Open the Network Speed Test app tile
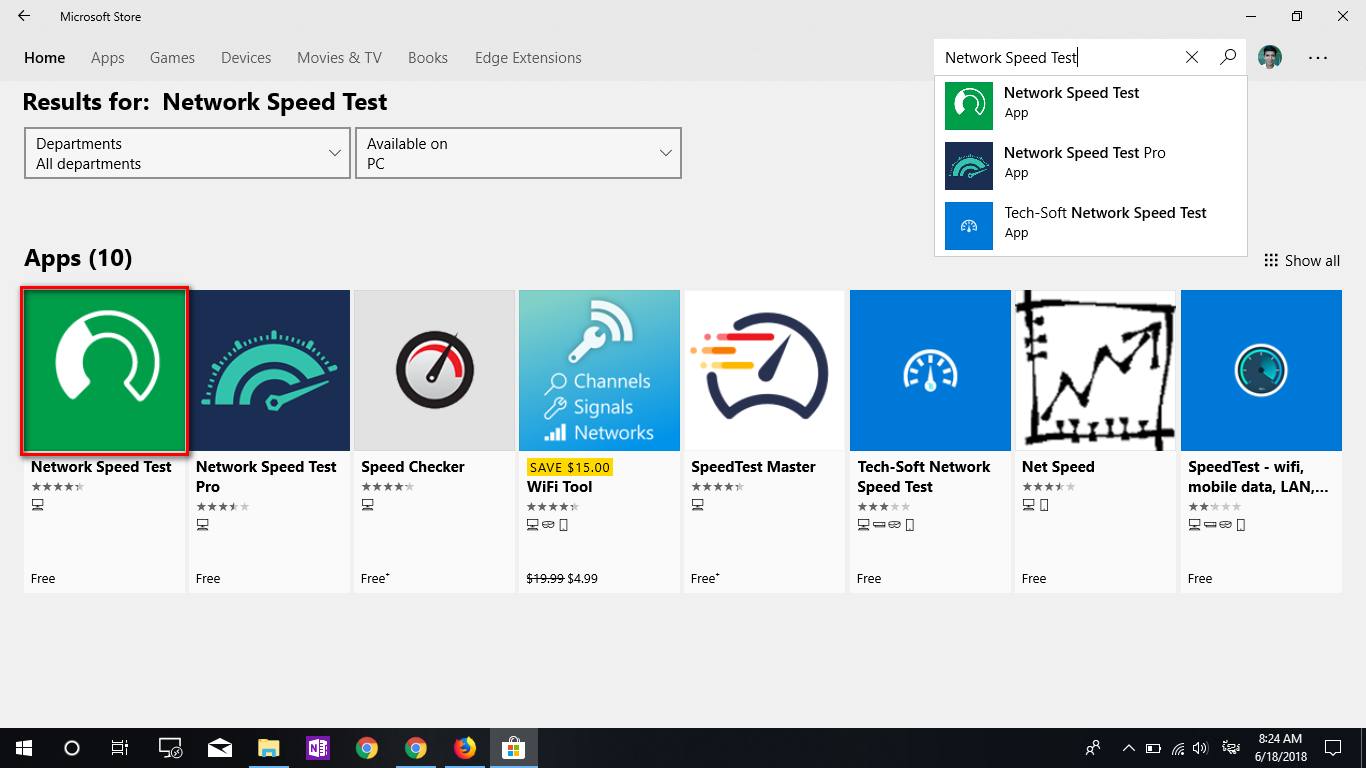 [x=104, y=369]
